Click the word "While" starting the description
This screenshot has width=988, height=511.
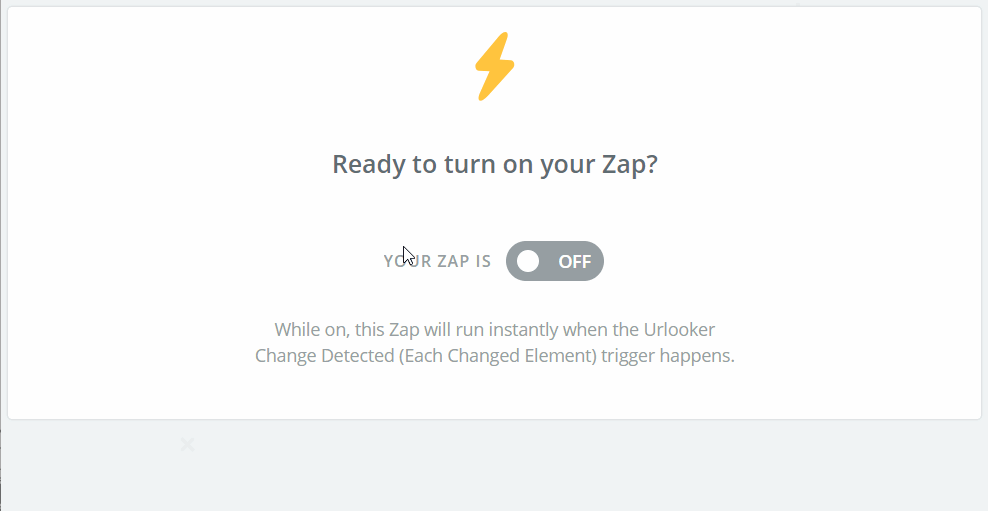tap(298, 329)
